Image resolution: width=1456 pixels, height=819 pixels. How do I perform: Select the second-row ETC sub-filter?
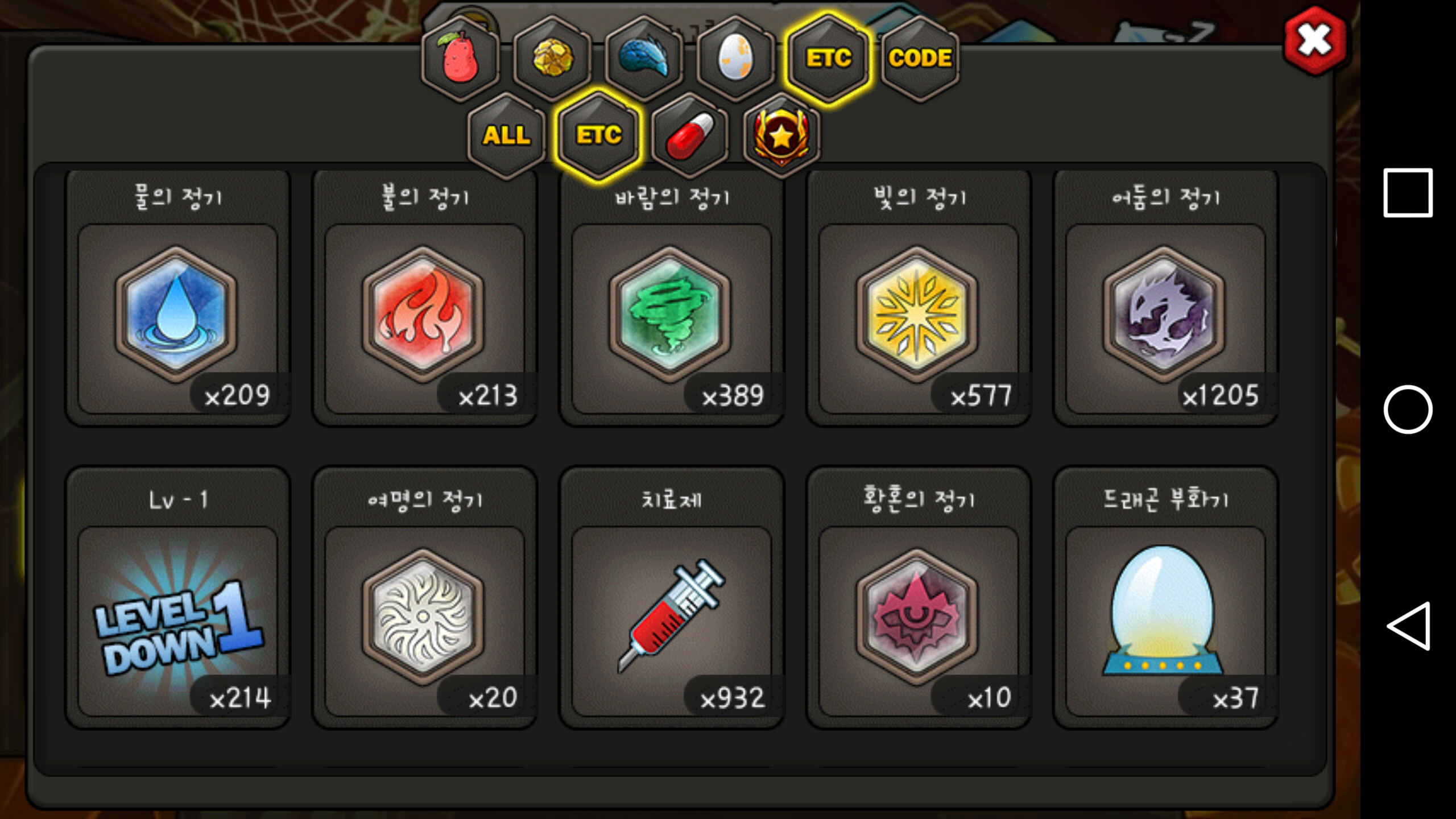[x=598, y=135]
